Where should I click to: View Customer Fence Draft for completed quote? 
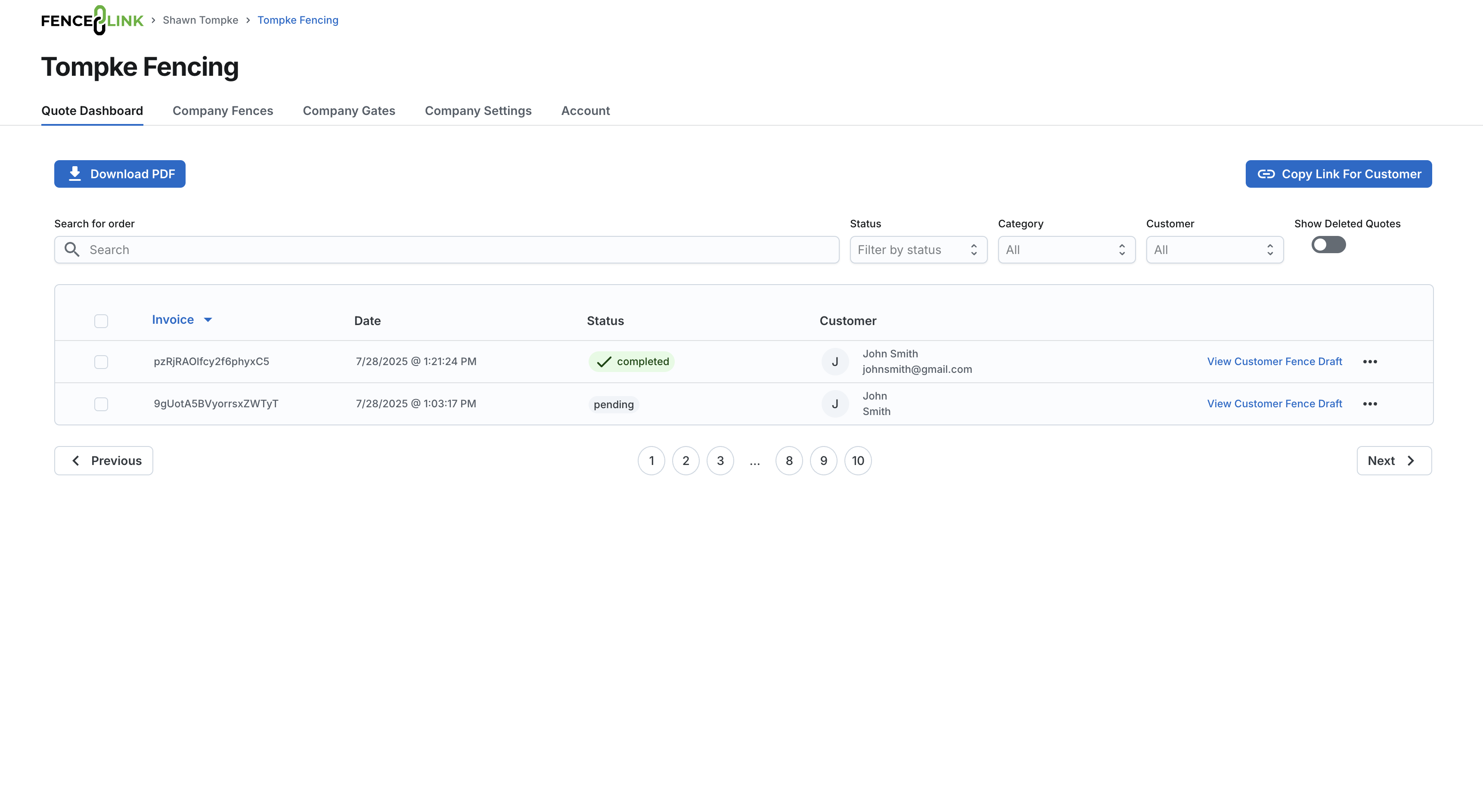point(1275,362)
